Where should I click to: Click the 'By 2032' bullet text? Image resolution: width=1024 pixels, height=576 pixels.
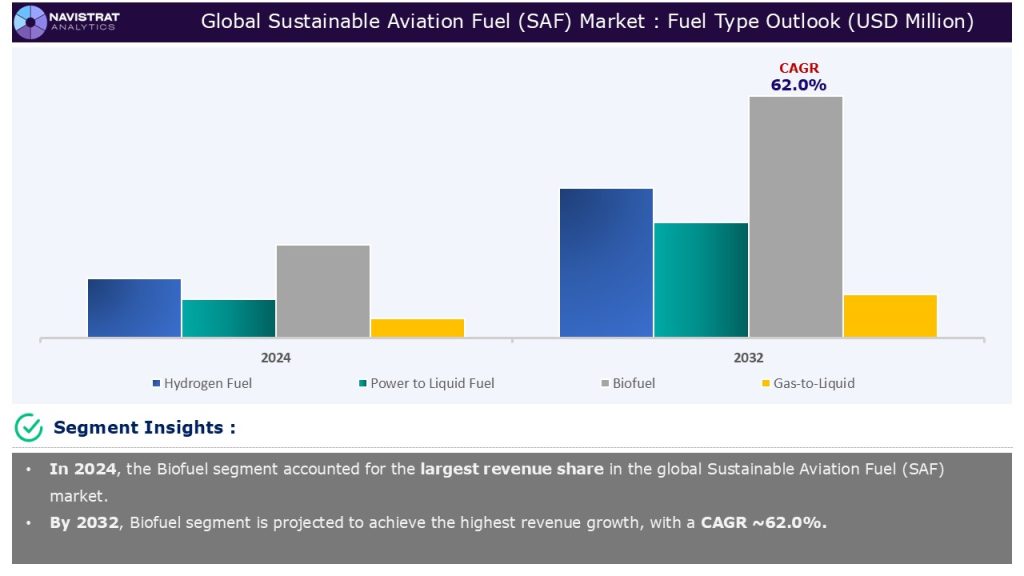tap(84, 522)
